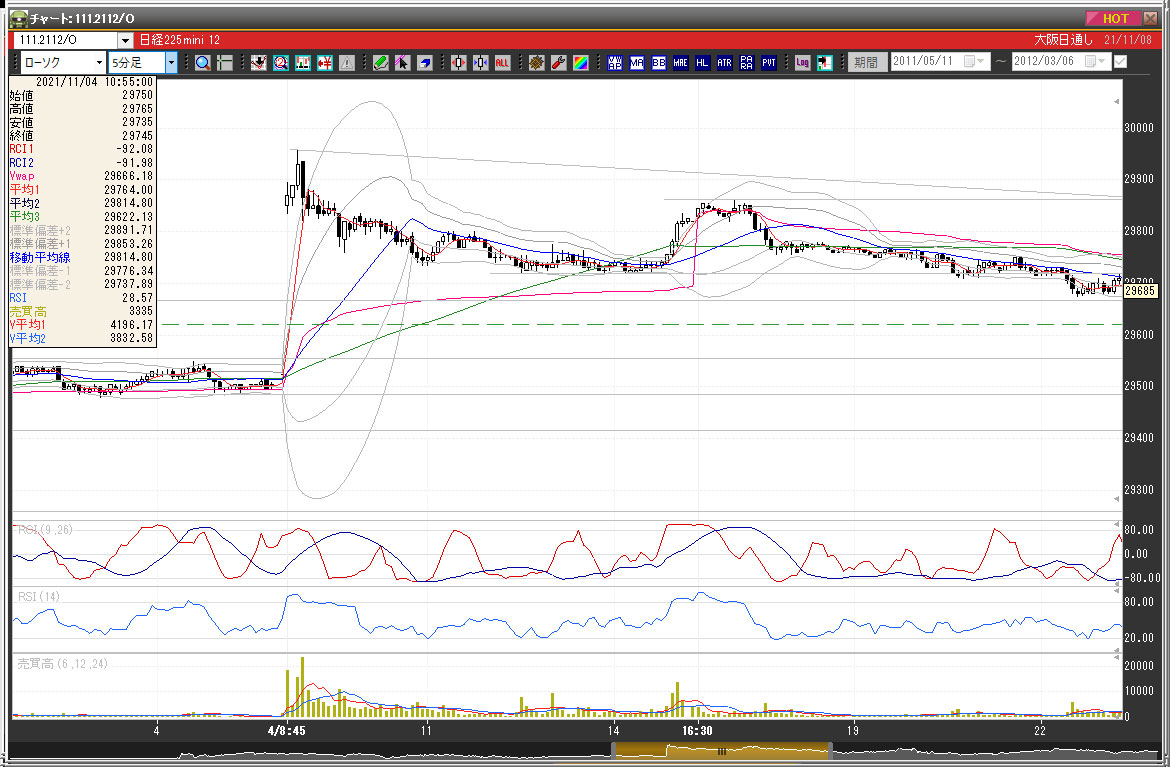
Task: Toggle the BB Bollinger Bands indicator
Action: [x=659, y=63]
